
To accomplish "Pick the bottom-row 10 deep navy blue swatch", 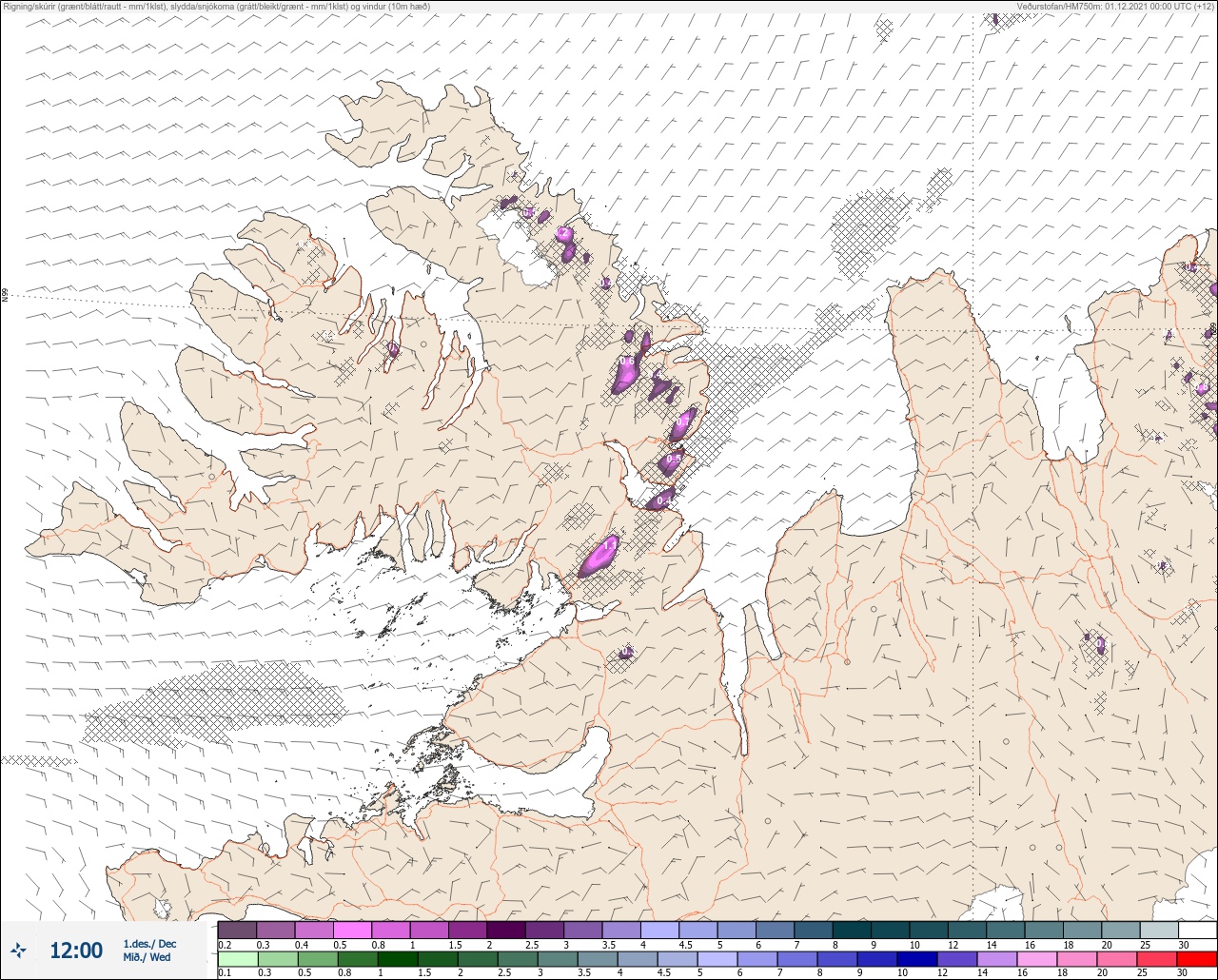I will [917, 959].
